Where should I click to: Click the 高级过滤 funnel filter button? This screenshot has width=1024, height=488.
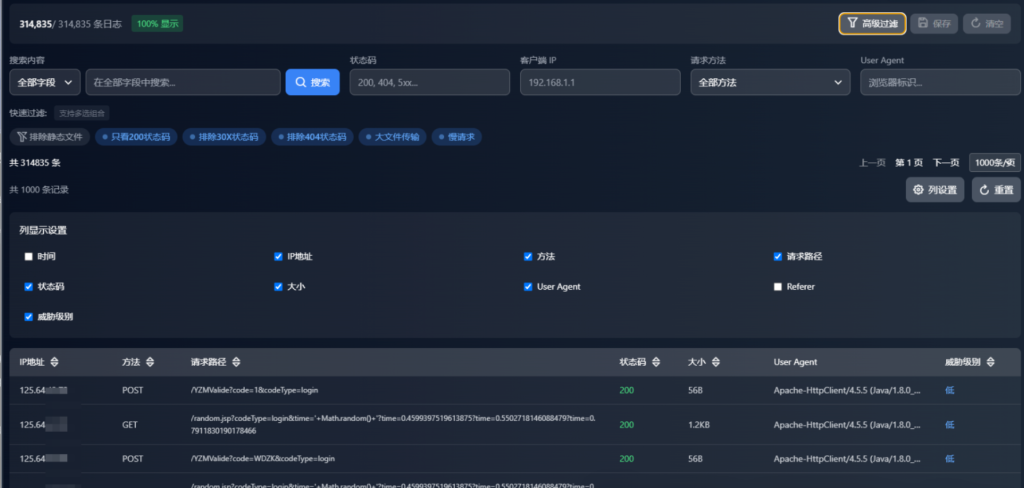(872, 23)
